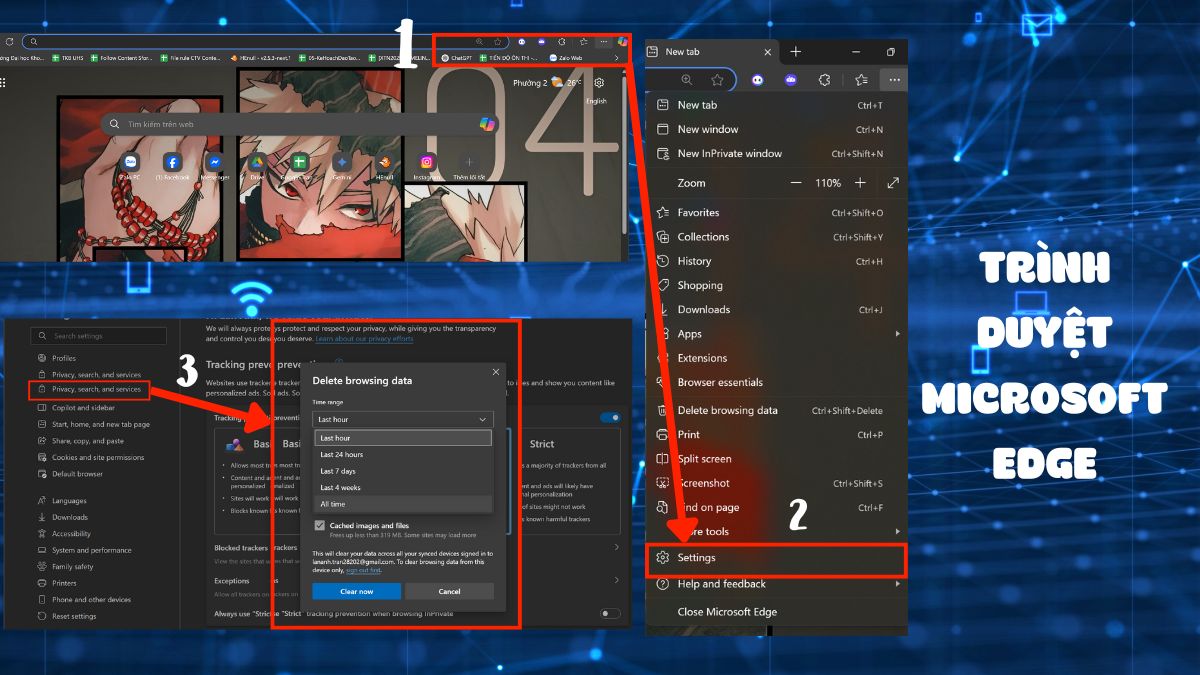This screenshot has width=1200, height=675.
Task: Select New InPrivate window in Edge menu
Action: 776,153
